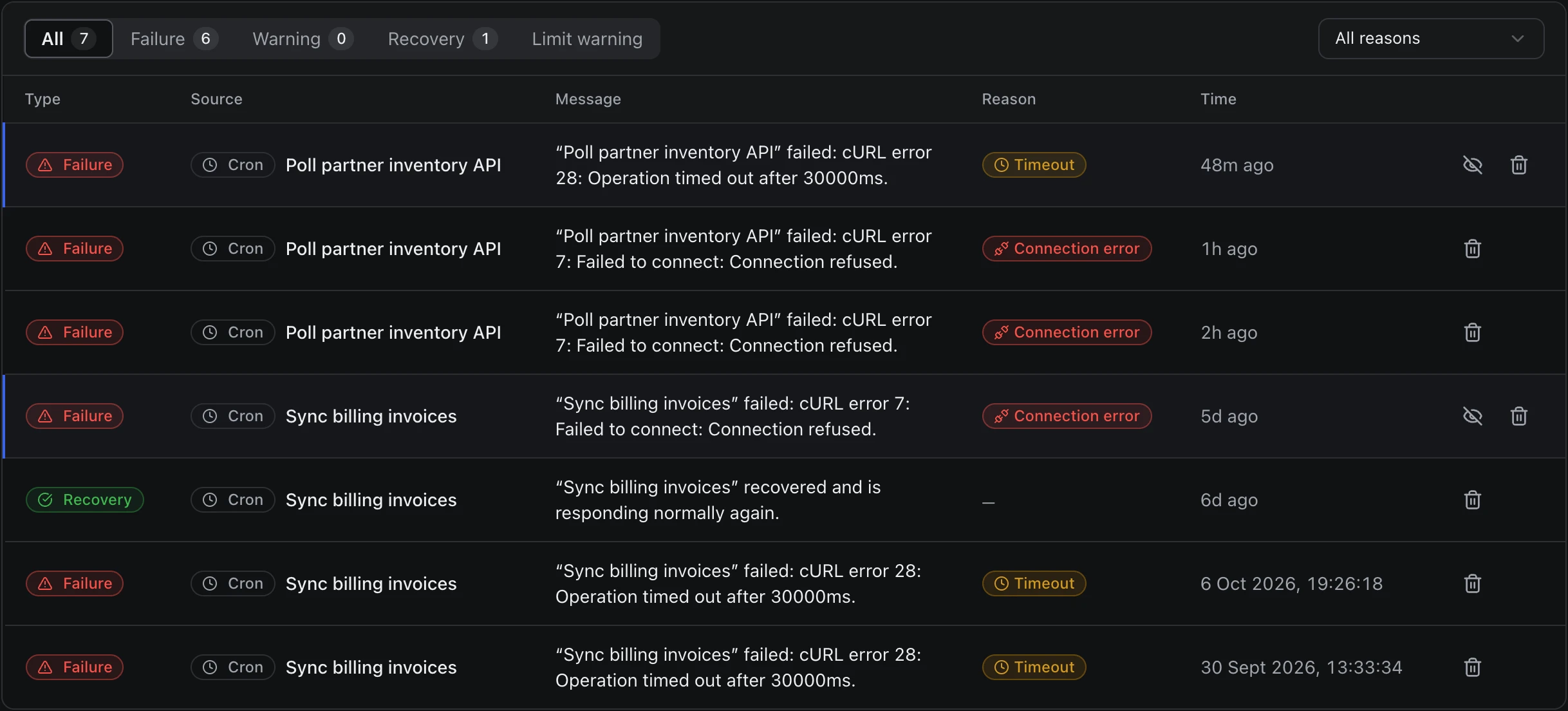Viewport: 1568px width, 711px height.
Task: Delete the 6 Oct 2026 Timeout notification
Action: click(x=1472, y=583)
